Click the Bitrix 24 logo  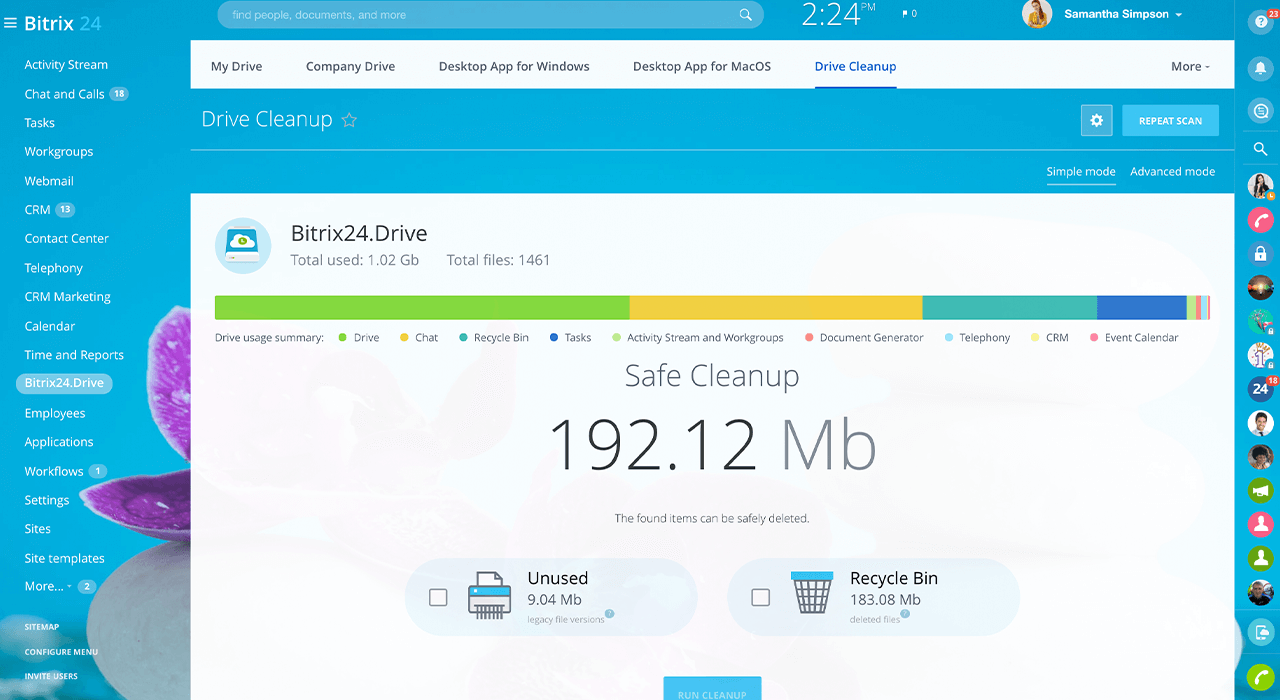point(62,23)
